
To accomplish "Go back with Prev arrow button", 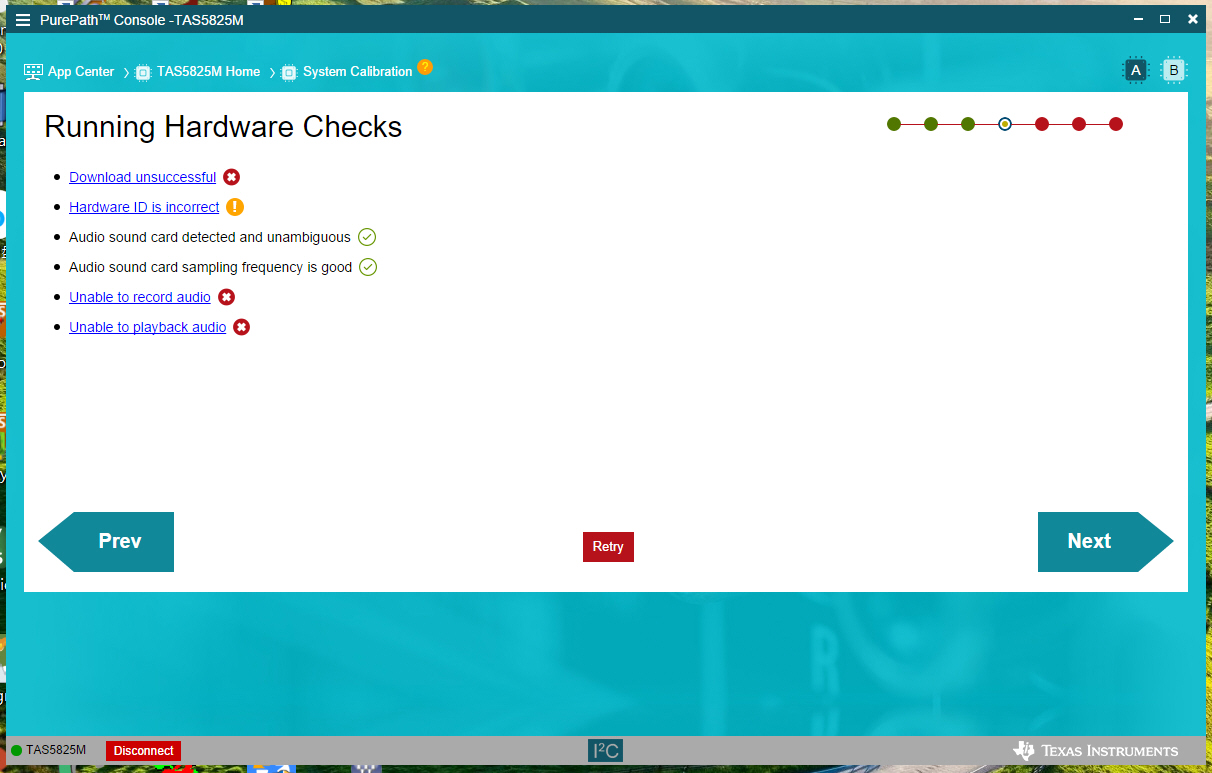I will click(106, 542).
